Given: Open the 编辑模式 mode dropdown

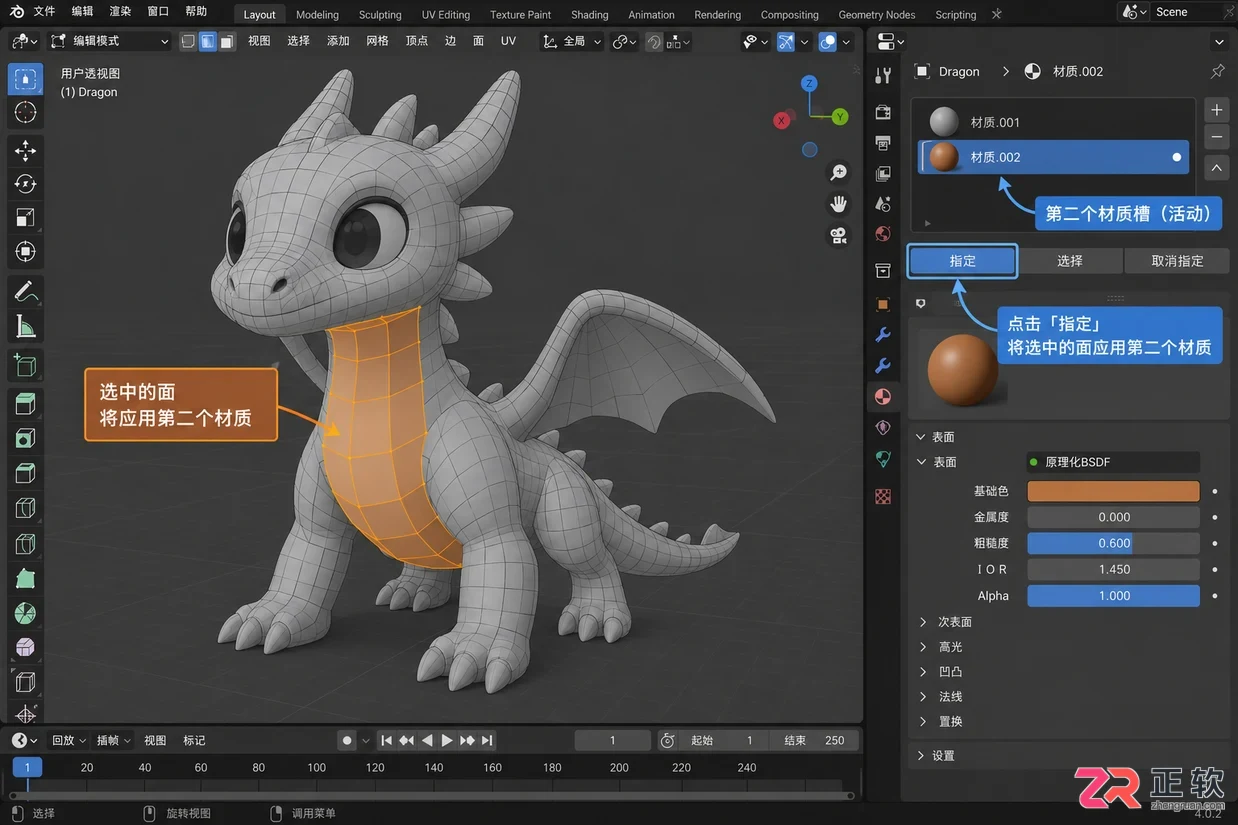Looking at the screenshot, I should click(x=110, y=41).
